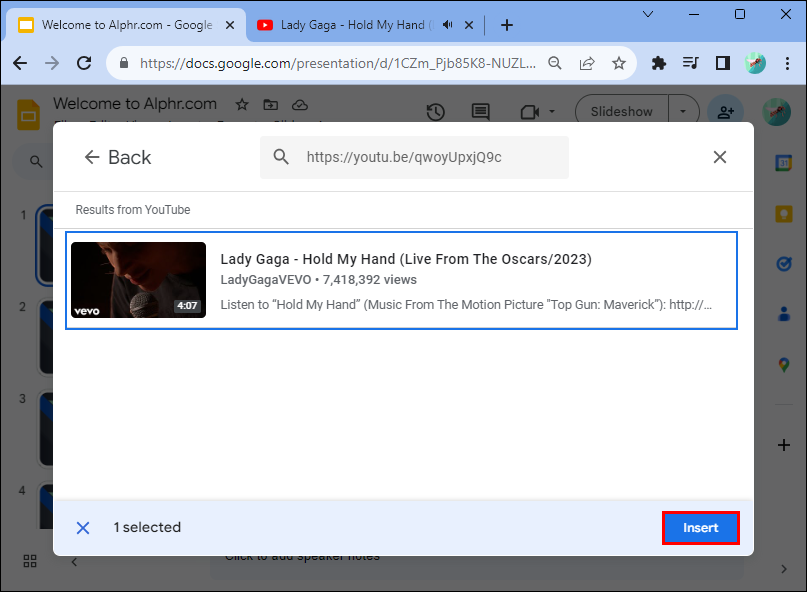Image resolution: width=807 pixels, height=592 pixels.
Task: Open Google Slides home icon
Action: [x=28, y=114]
